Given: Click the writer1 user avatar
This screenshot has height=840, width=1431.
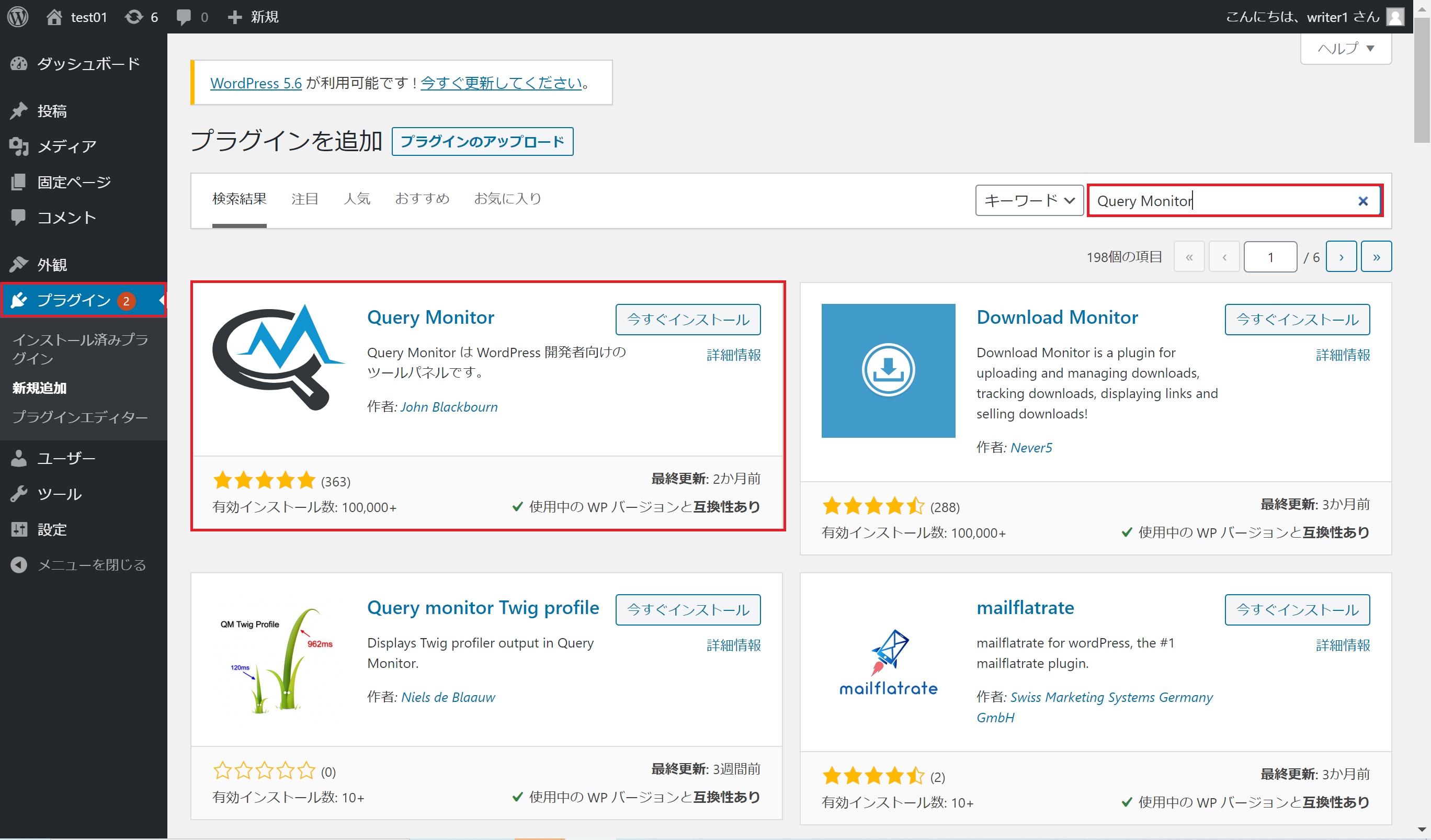Looking at the screenshot, I should point(1395,16).
